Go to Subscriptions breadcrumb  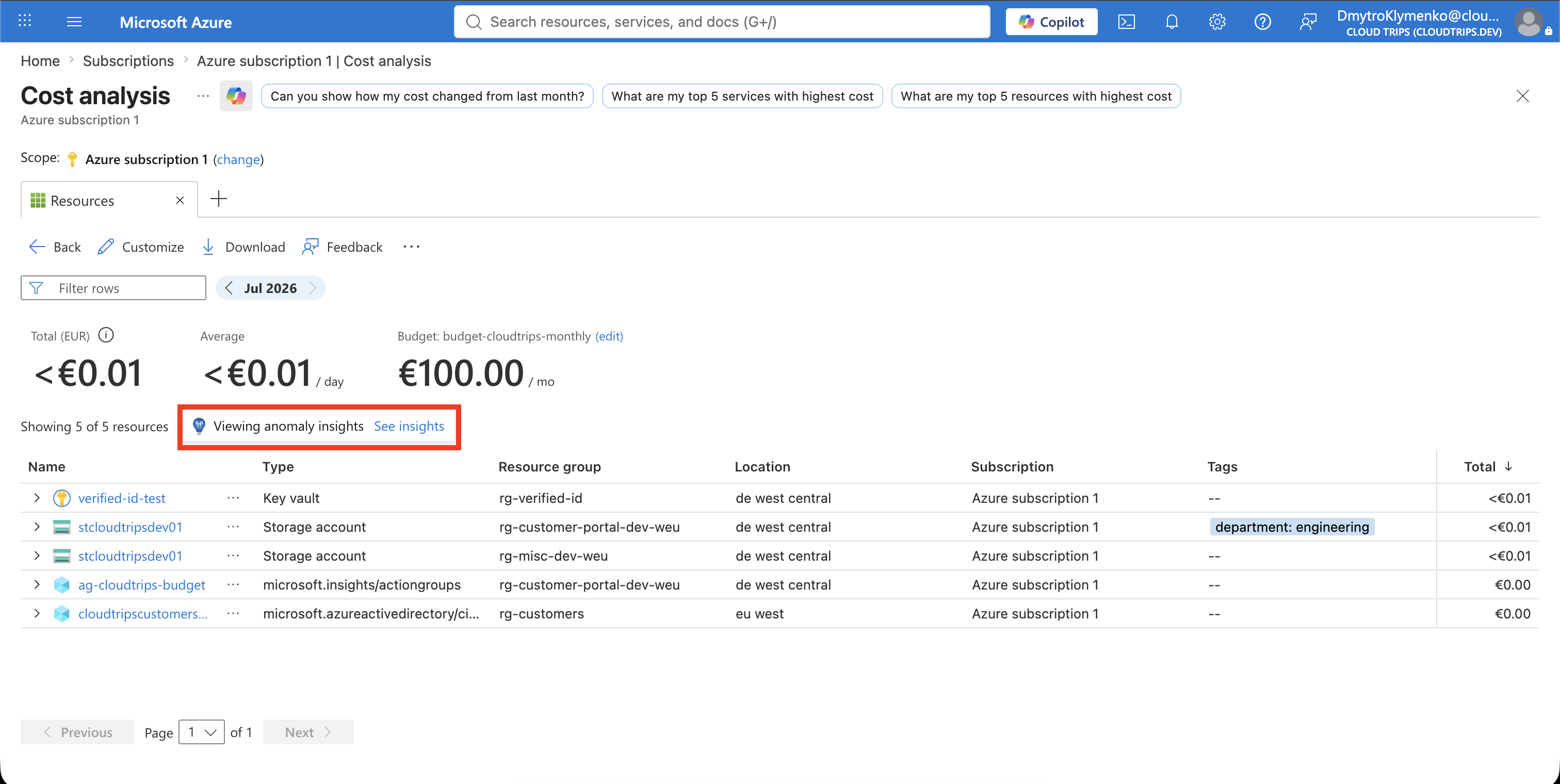tap(128, 60)
